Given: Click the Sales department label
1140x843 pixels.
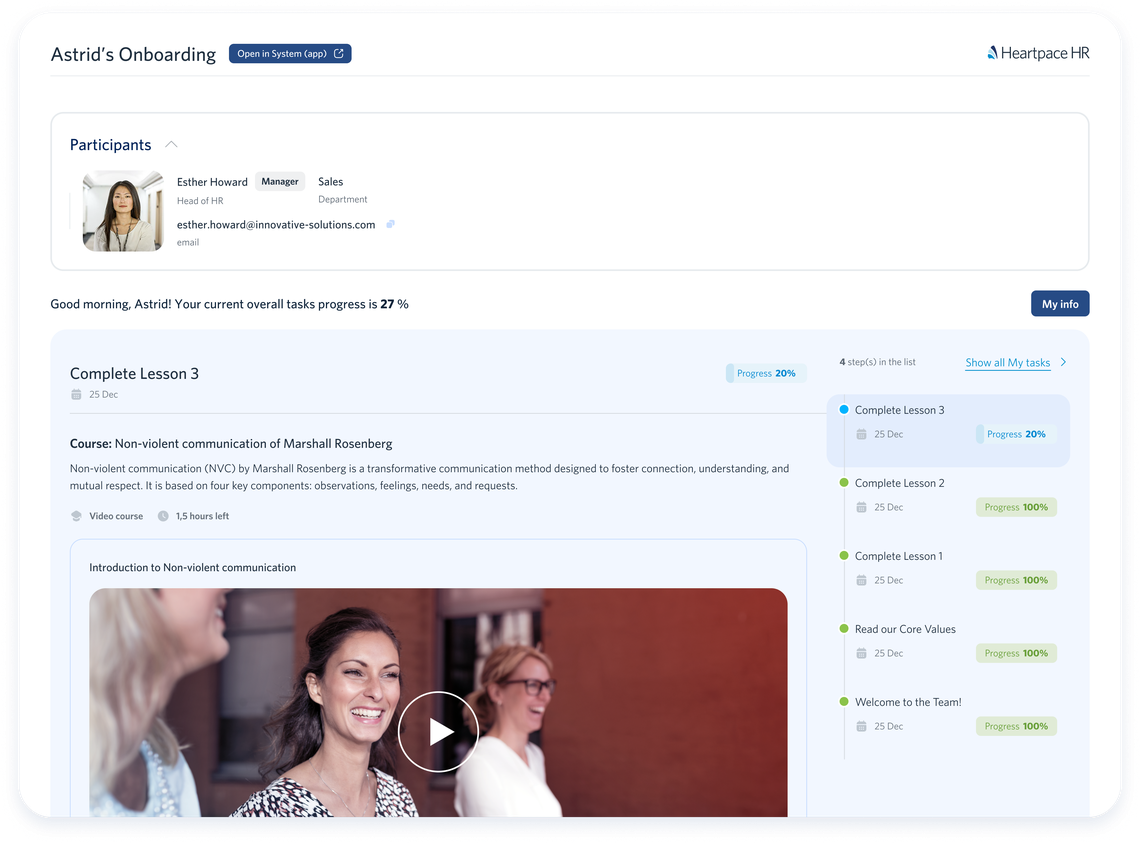Looking at the screenshot, I should tap(330, 182).
